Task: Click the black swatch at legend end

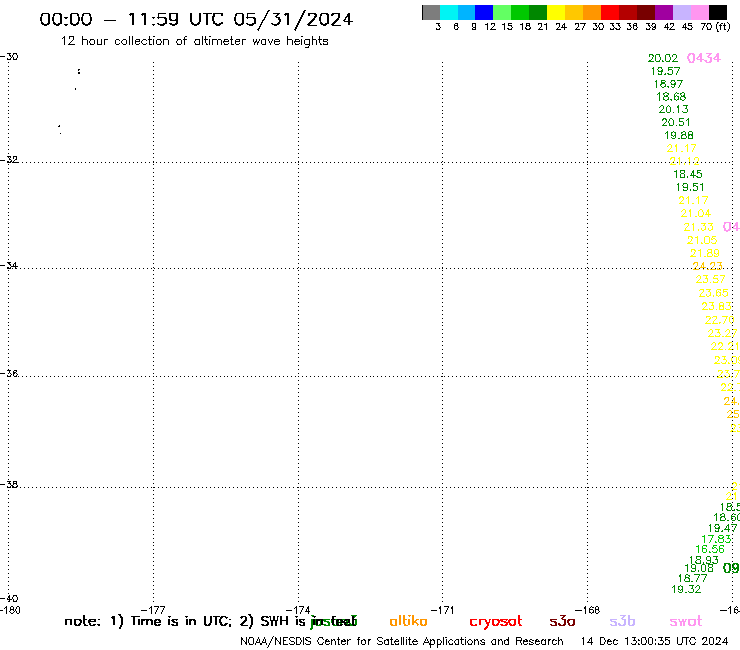Action: point(718,12)
